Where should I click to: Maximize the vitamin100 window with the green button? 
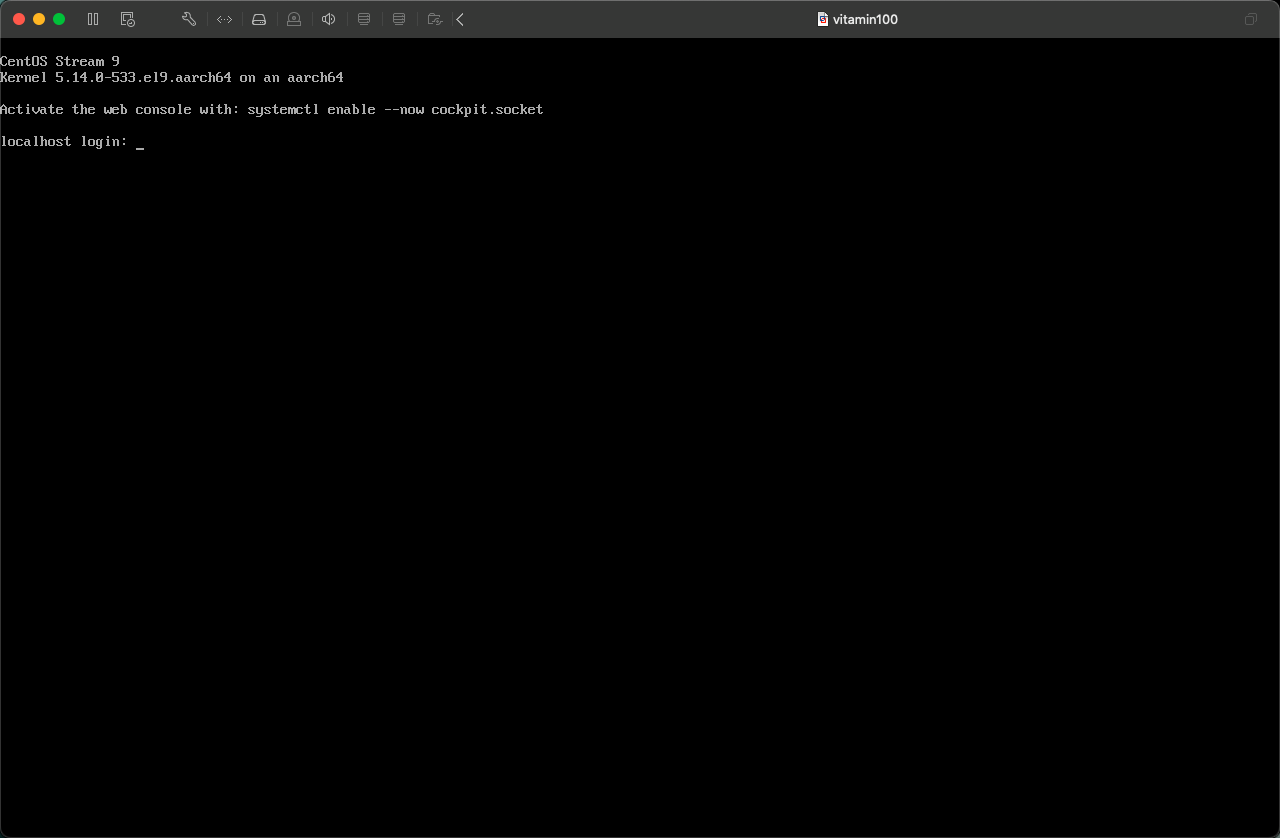click(59, 19)
